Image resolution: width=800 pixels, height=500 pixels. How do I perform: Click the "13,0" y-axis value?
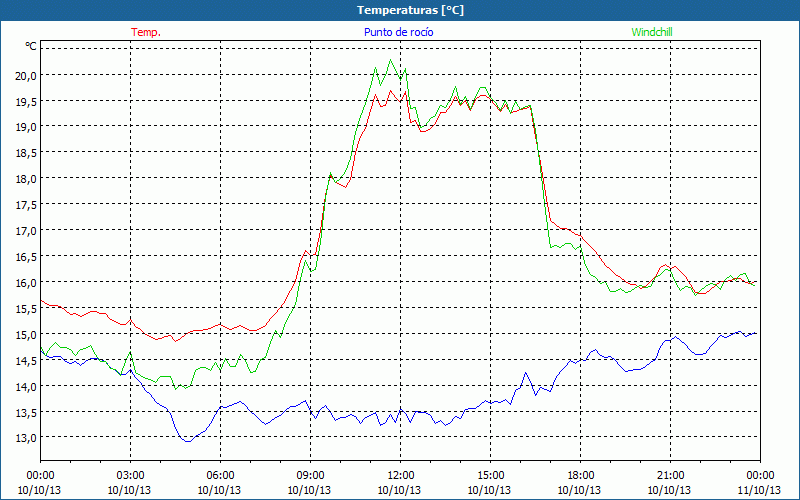point(27,438)
